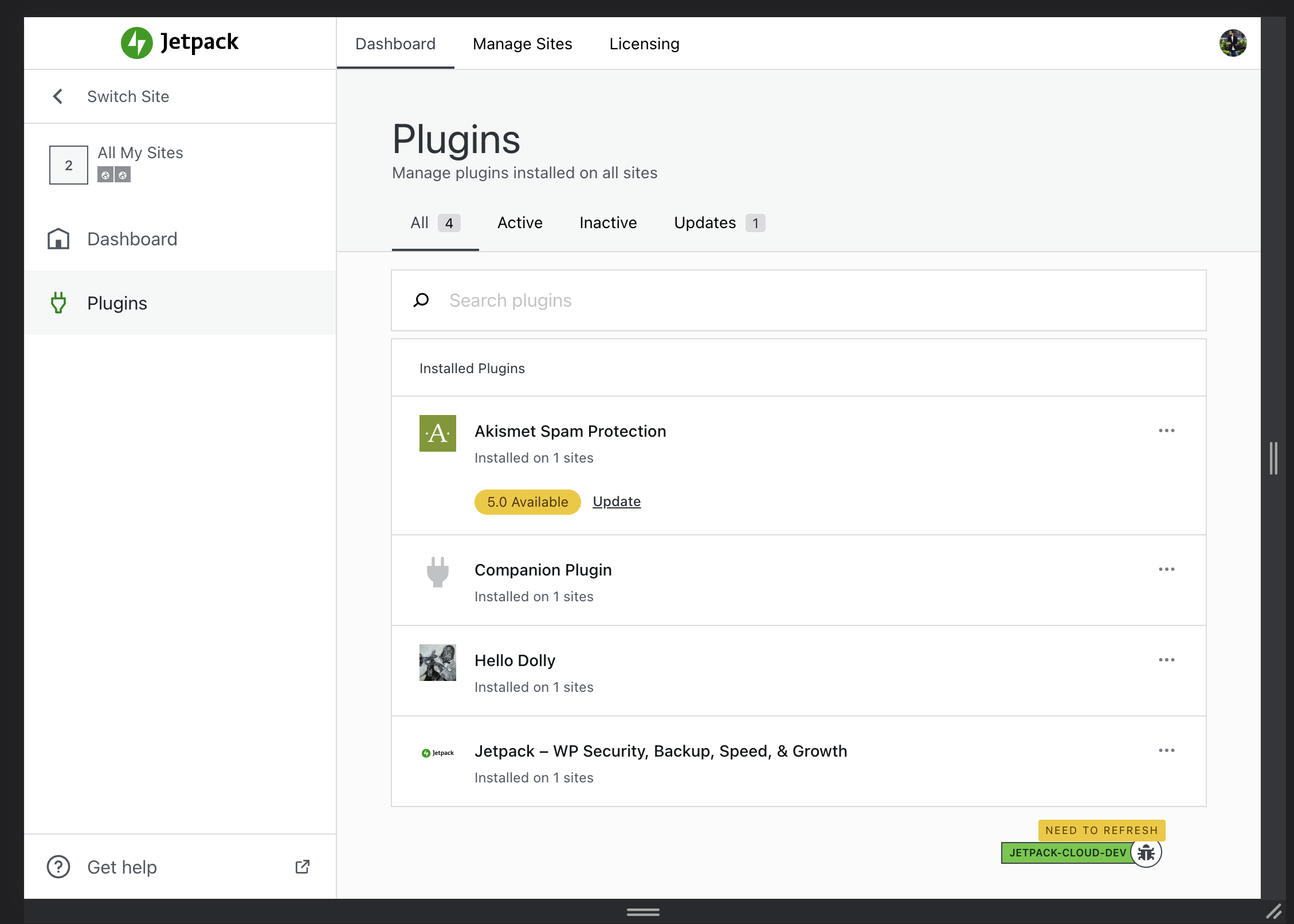1294x924 pixels.
Task: Click the Companion Plugin plug icon
Action: coord(437,572)
